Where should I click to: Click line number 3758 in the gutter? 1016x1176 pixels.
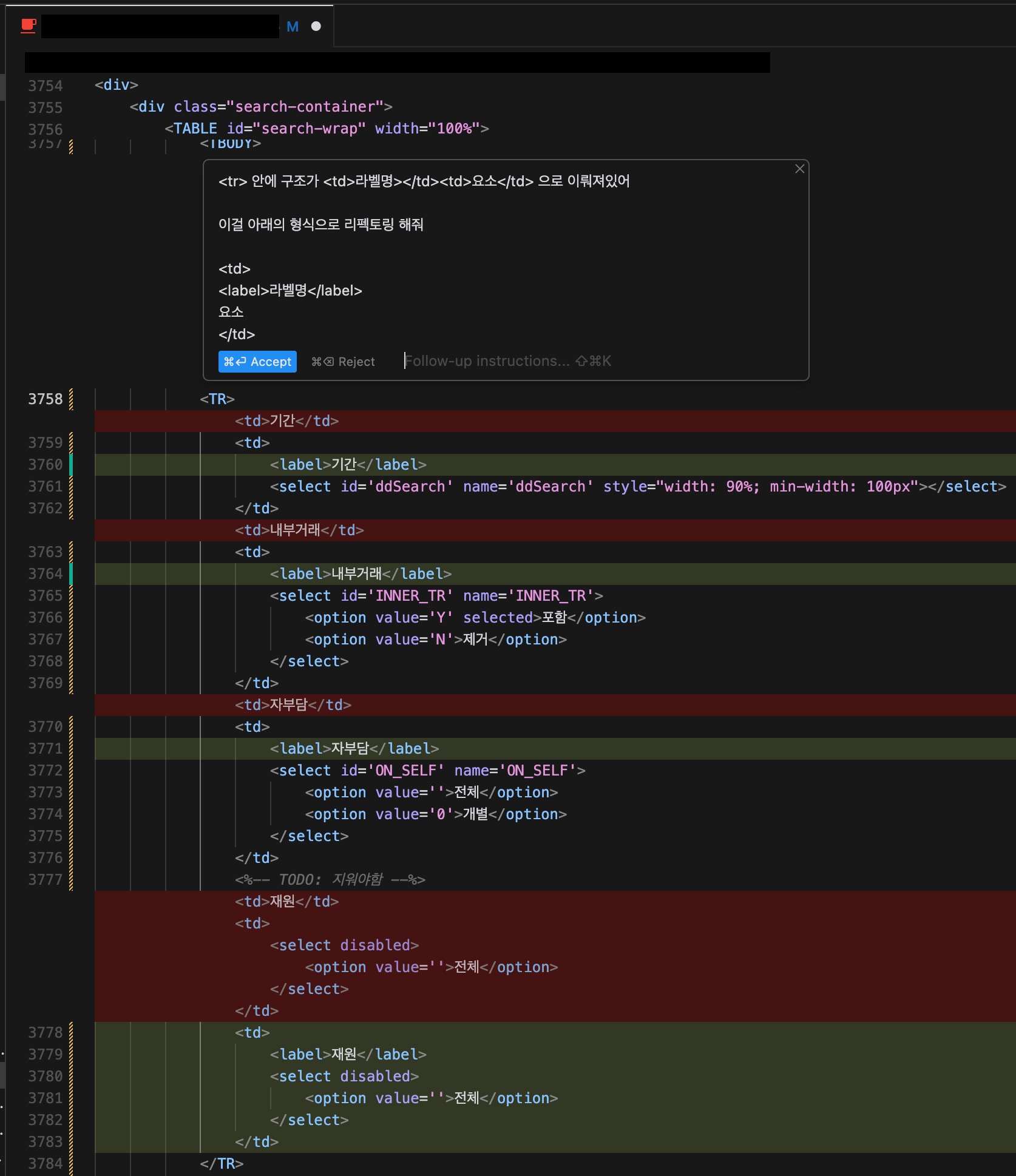coord(46,399)
